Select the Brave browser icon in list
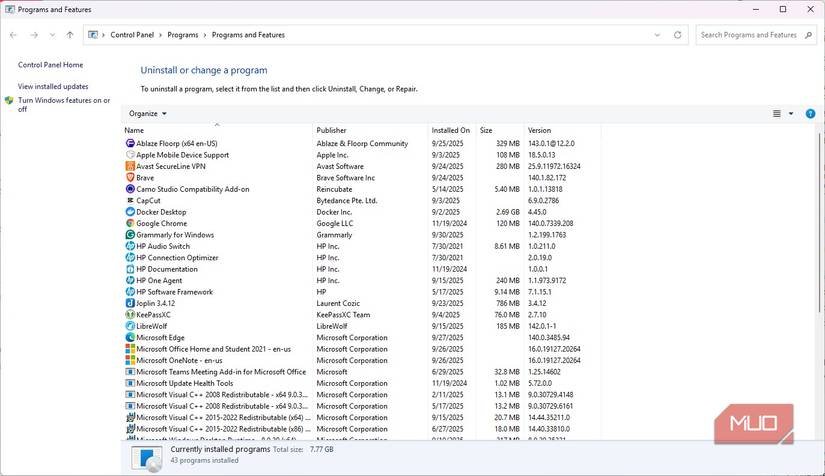This screenshot has width=825, height=476. coord(130,178)
